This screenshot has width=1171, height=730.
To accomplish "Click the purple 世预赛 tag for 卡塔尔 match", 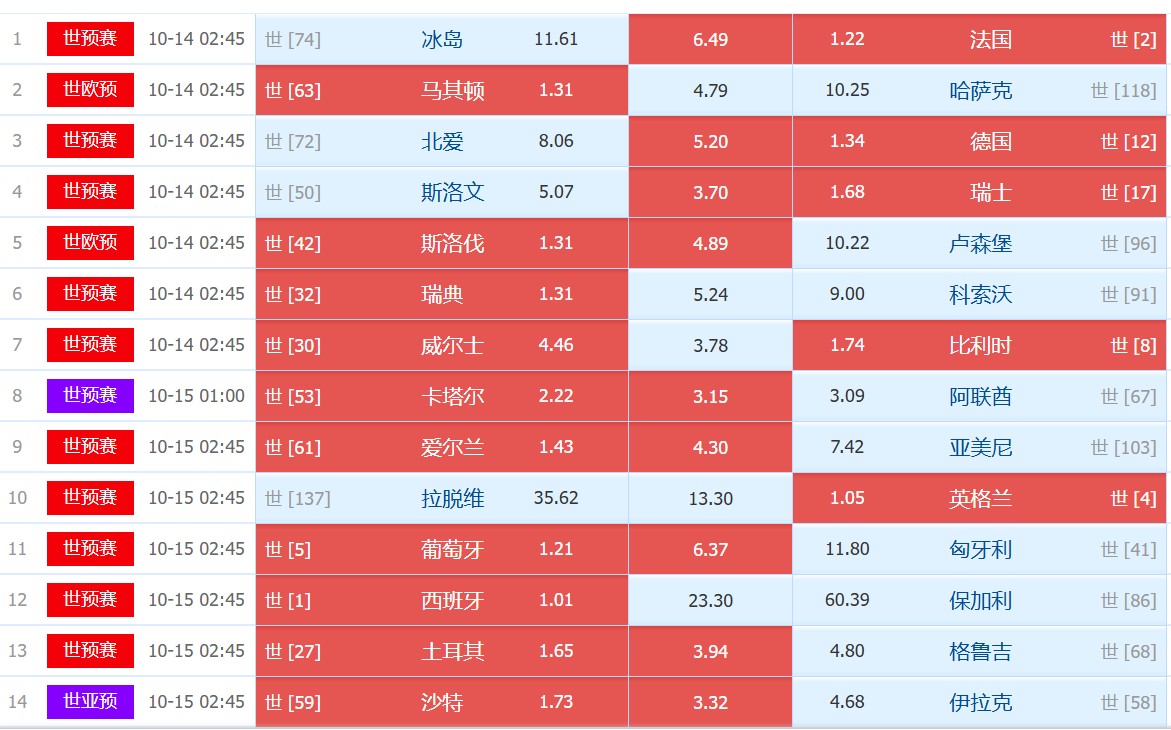I will (x=90, y=396).
